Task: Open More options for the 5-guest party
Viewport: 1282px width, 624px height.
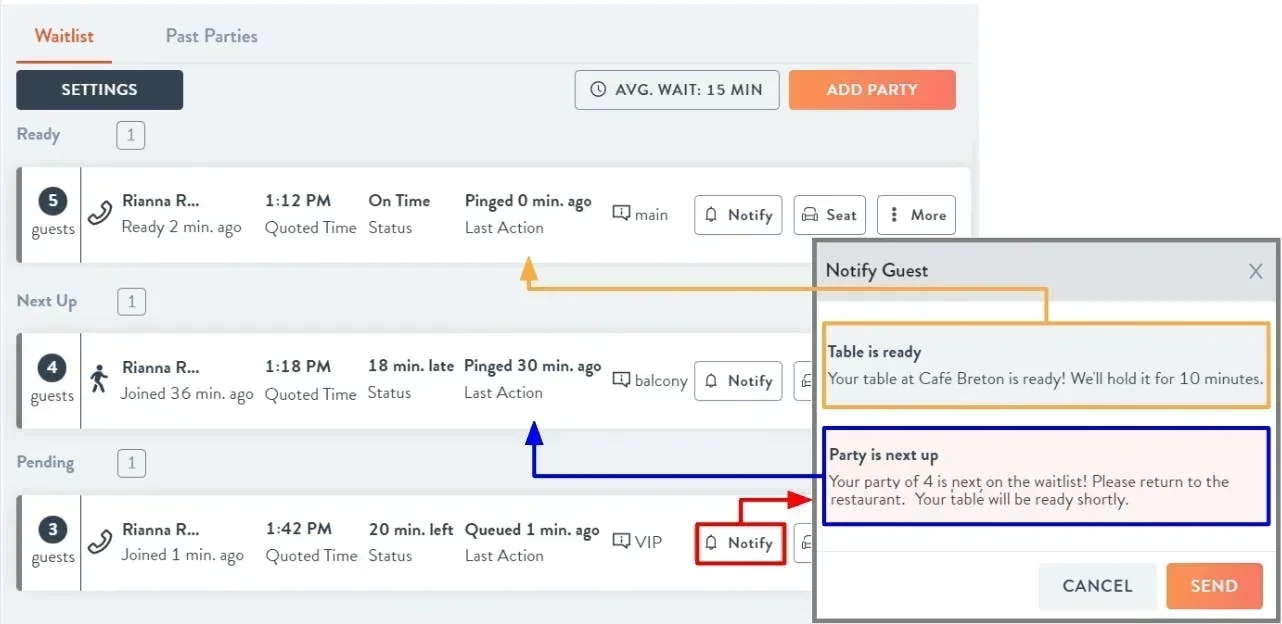Action: coord(916,215)
